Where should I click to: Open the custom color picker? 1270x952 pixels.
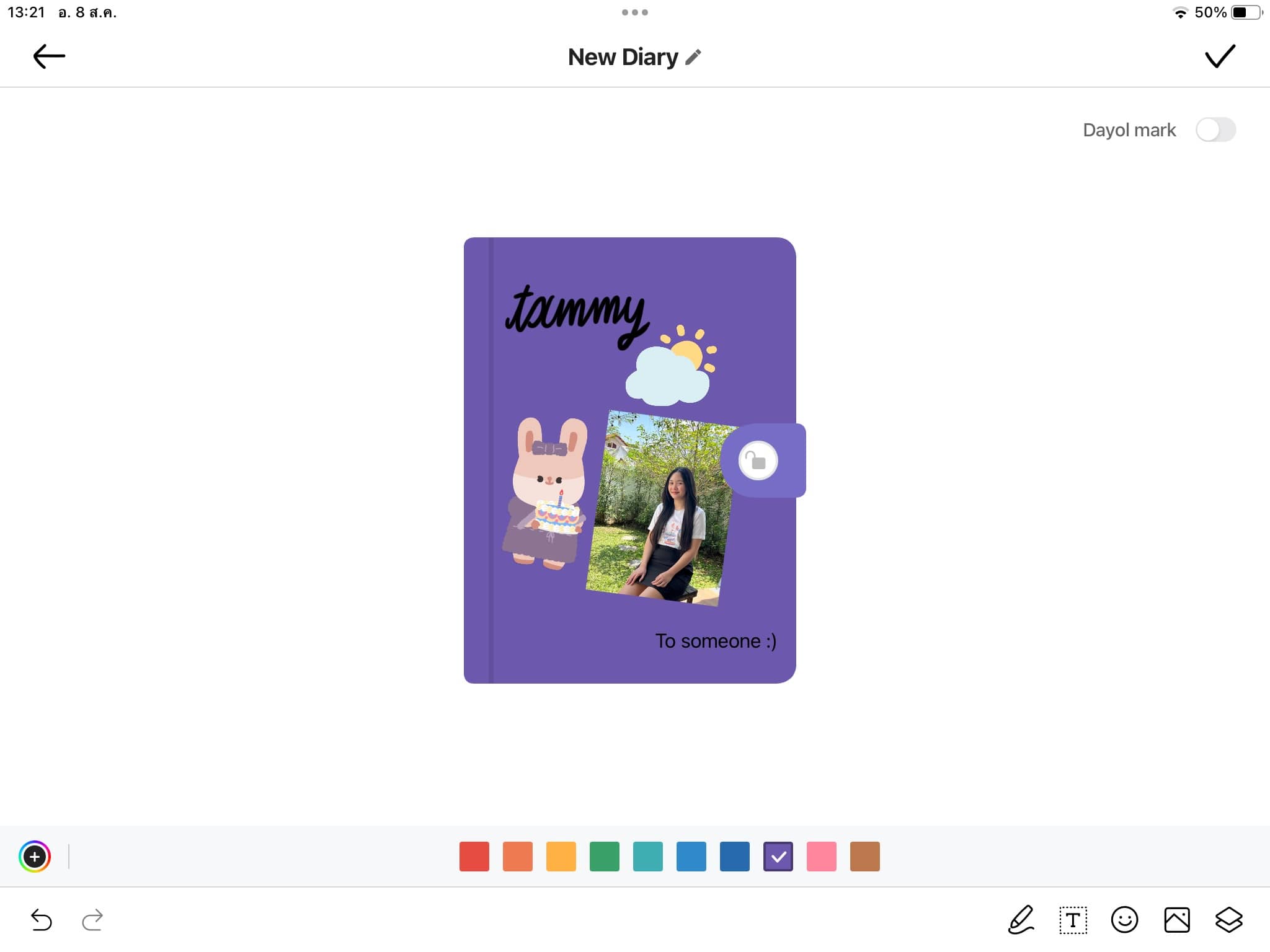[x=35, y=857]
